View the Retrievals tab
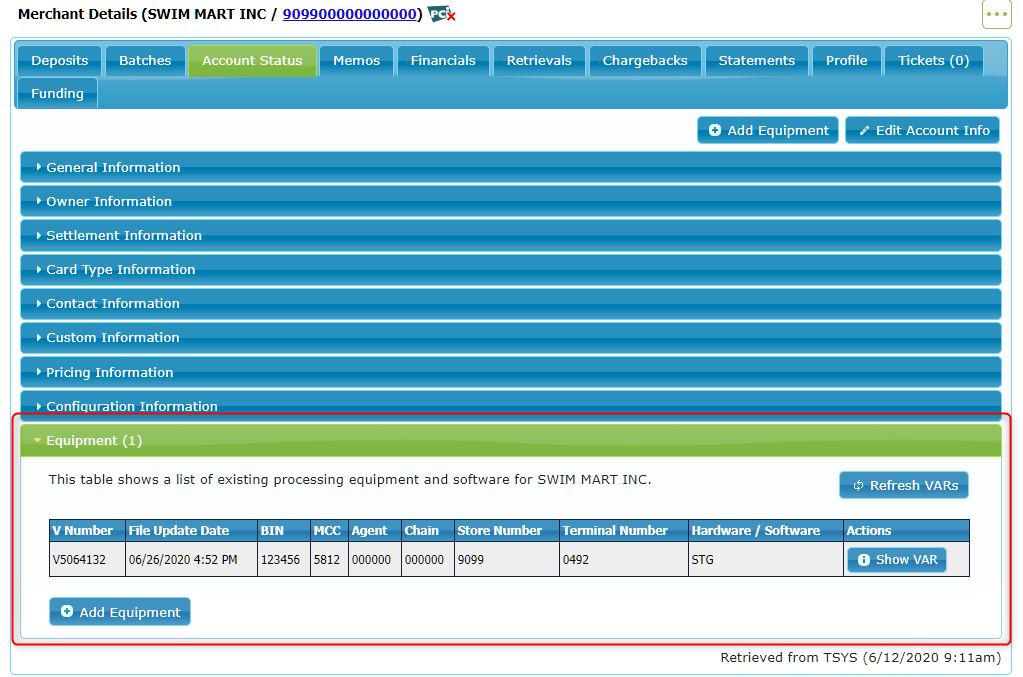The width and height of the screenshot is (1023, 677). click(x=539, y=61)
